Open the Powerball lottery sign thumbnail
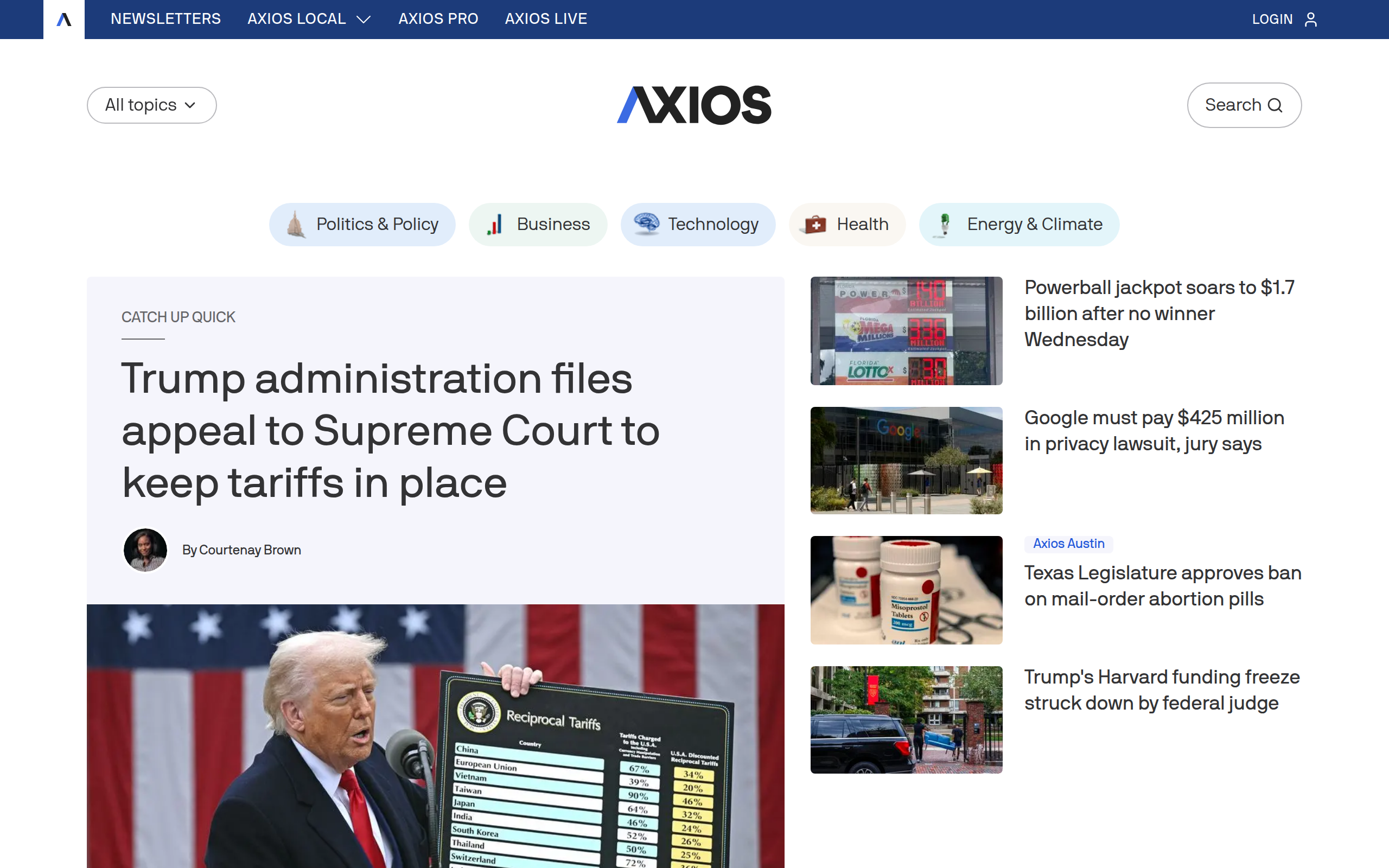Viewport: 1389px width, 868px height. click(x=906, y=331)
